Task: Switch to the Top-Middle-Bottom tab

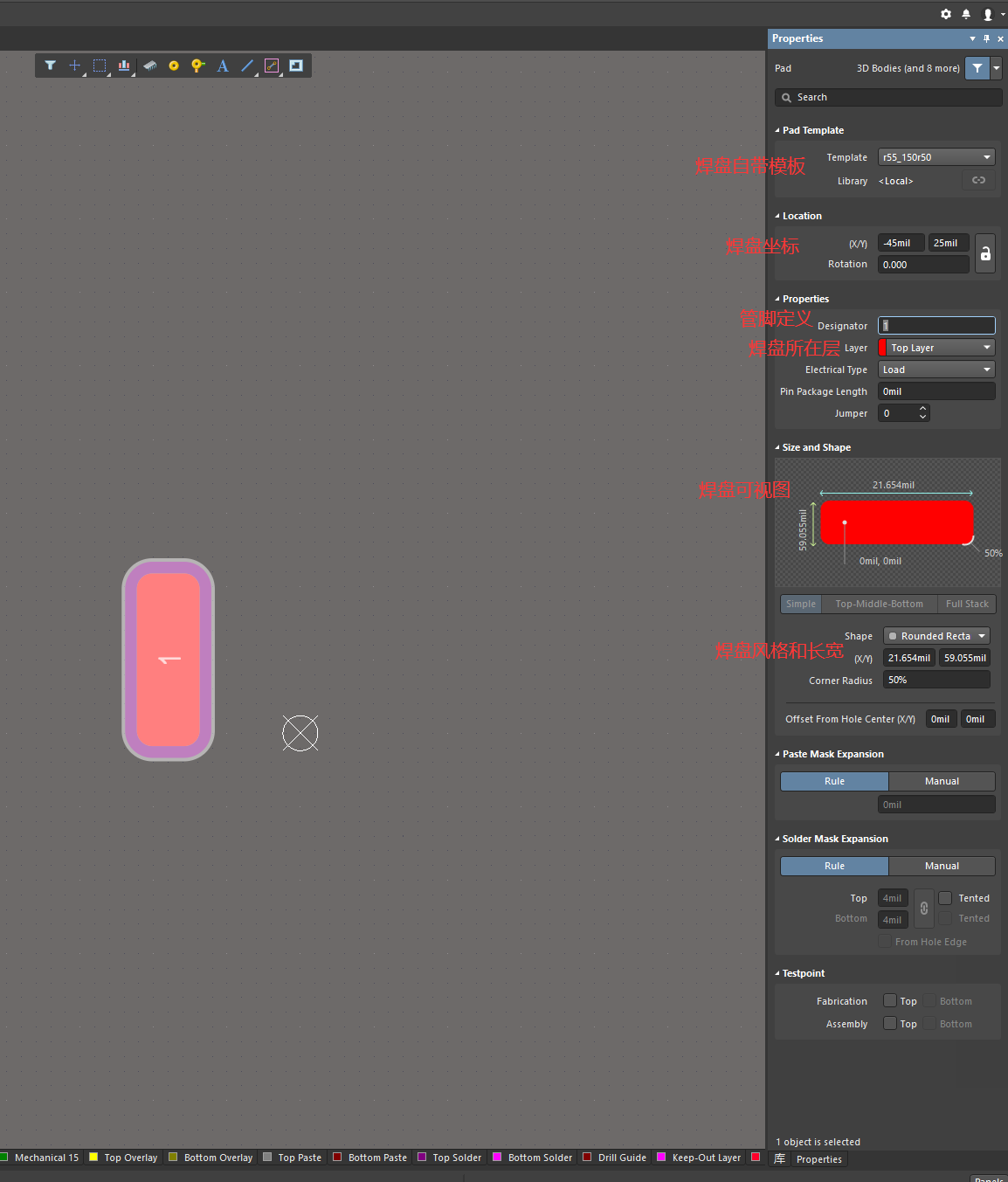Action: coord(879,604)
